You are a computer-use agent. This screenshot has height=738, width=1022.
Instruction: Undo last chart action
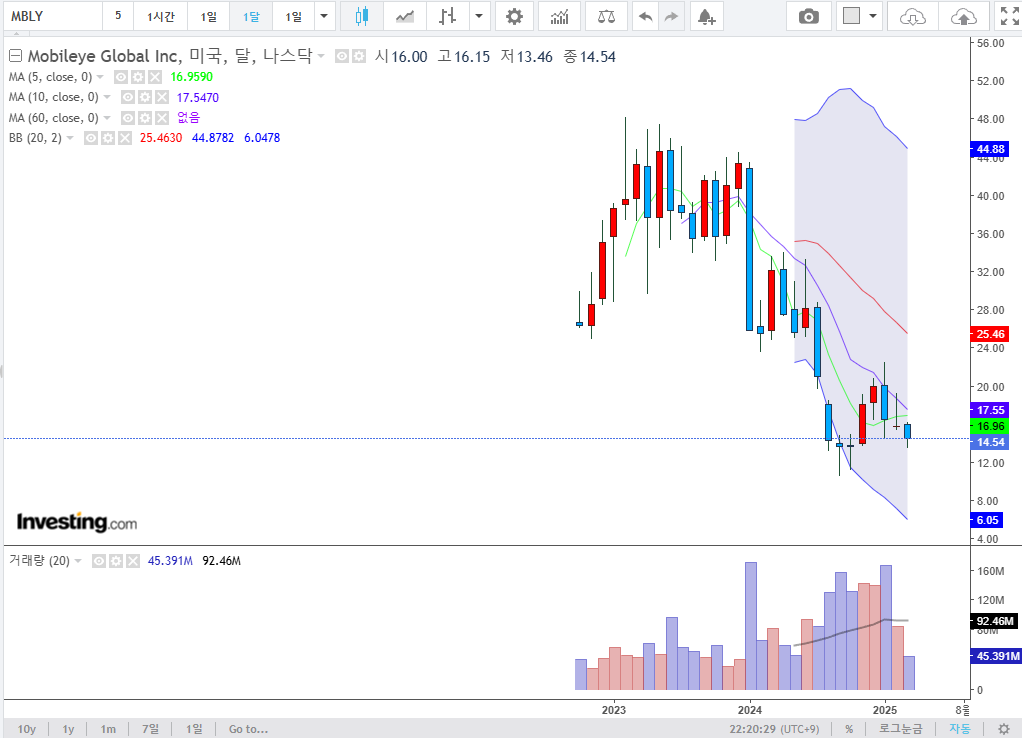[645, 16]
